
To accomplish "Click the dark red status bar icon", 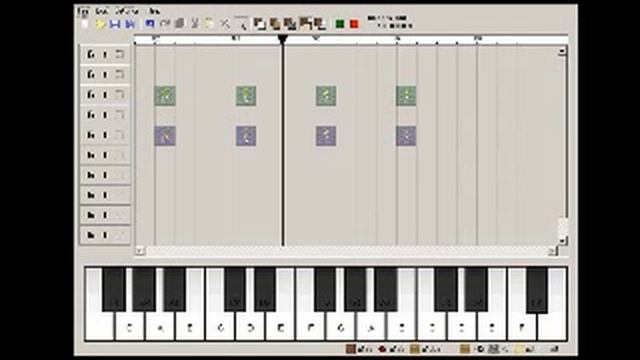I will coord(382,349).
